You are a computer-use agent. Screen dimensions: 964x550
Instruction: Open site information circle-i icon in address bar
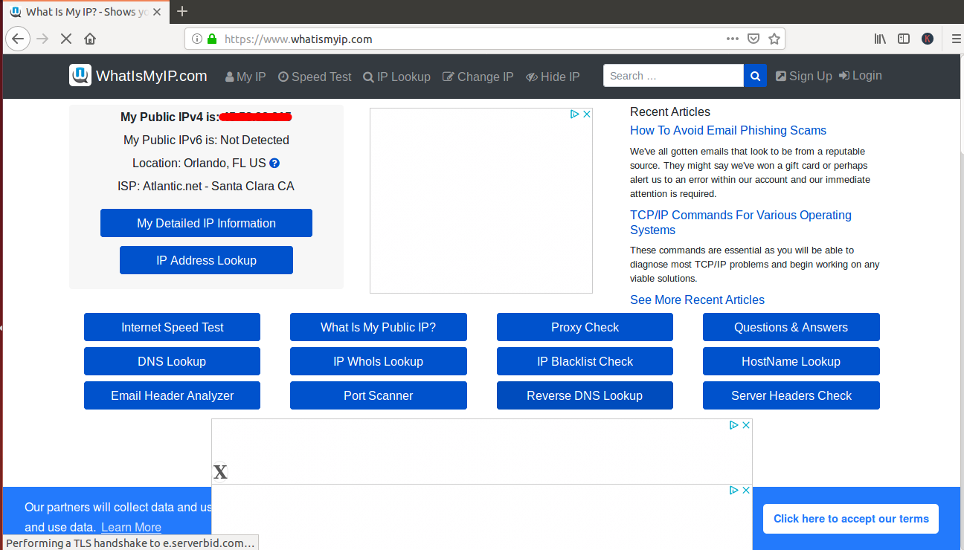tap(197, 39)
